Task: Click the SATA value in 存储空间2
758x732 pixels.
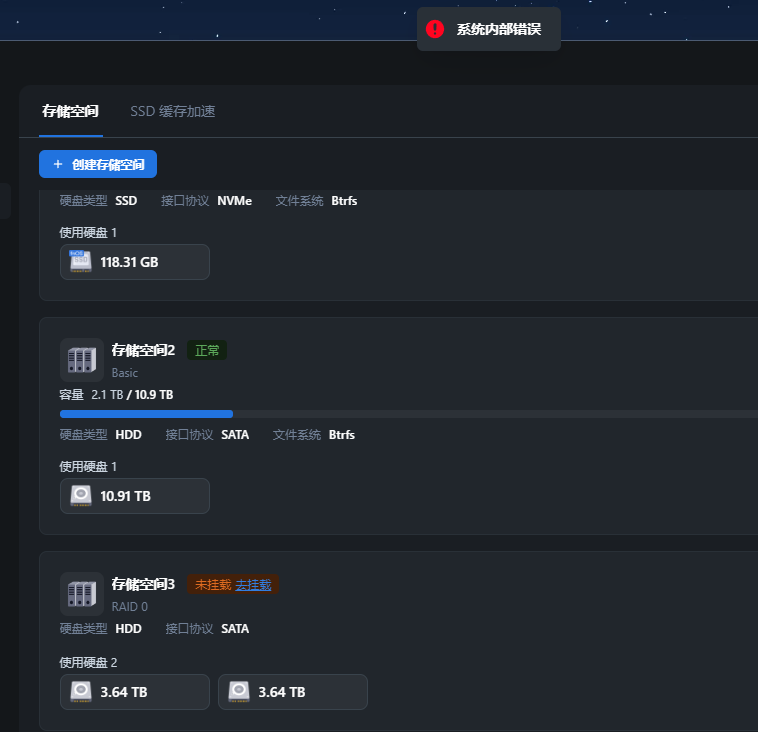Action: click(x=235, y=435)
